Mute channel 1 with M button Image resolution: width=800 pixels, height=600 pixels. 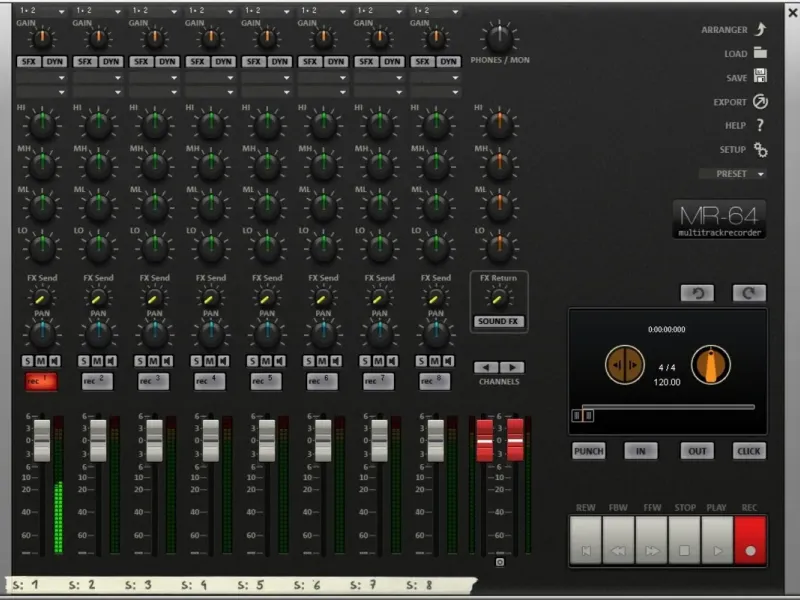[41, 361]
